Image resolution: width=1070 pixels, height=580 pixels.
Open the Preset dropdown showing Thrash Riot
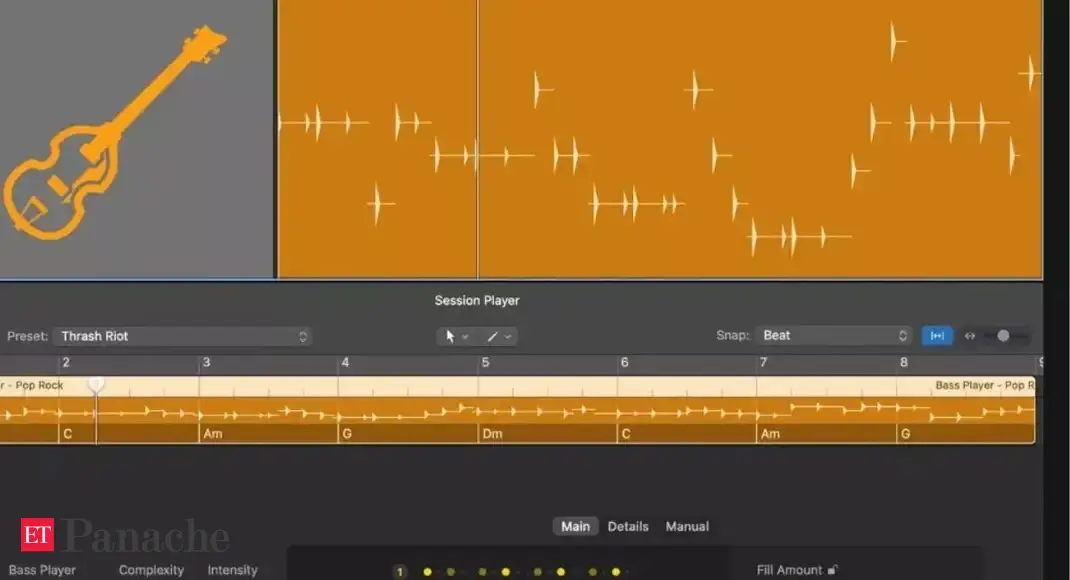181,336
